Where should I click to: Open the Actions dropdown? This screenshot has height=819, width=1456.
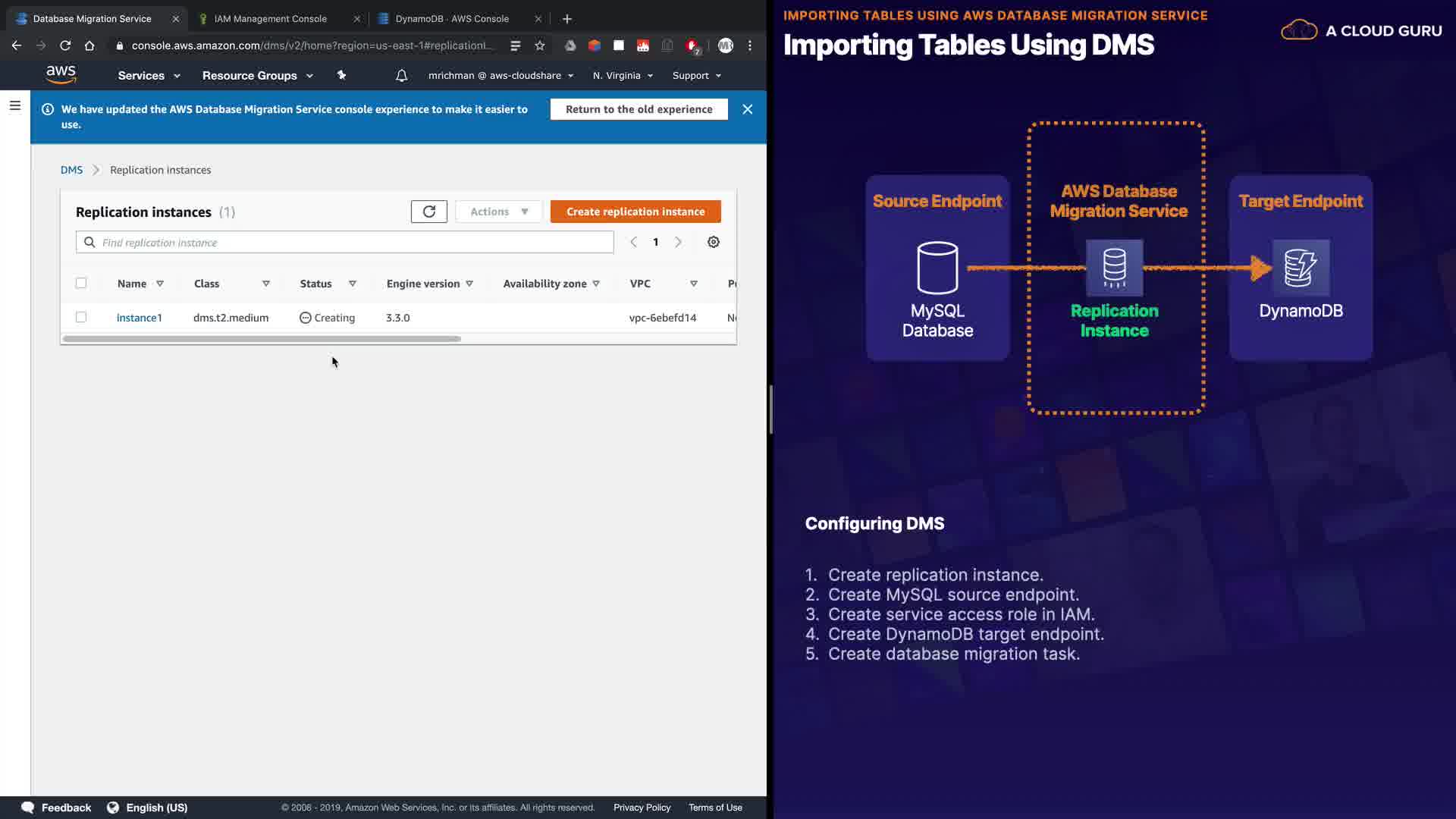[x=498, y=212]
